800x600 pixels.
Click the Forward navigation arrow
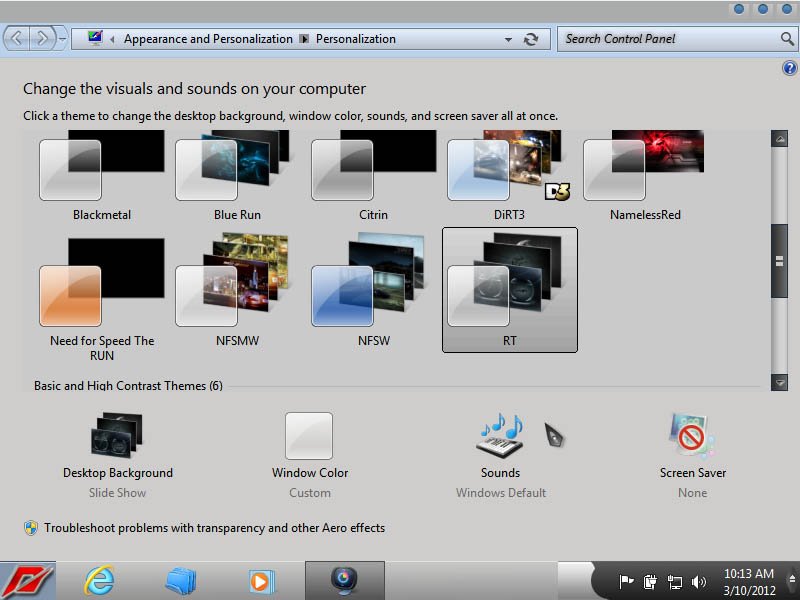pos(42,38)
